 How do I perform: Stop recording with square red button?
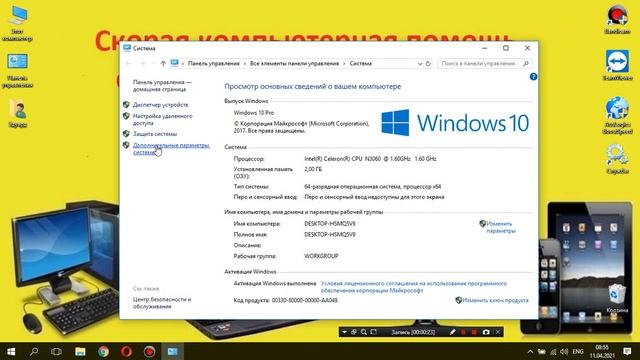point(474,332)
